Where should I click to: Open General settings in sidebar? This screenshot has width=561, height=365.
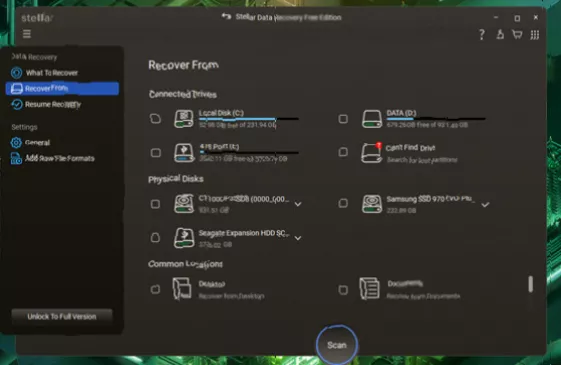coord(62,143)
